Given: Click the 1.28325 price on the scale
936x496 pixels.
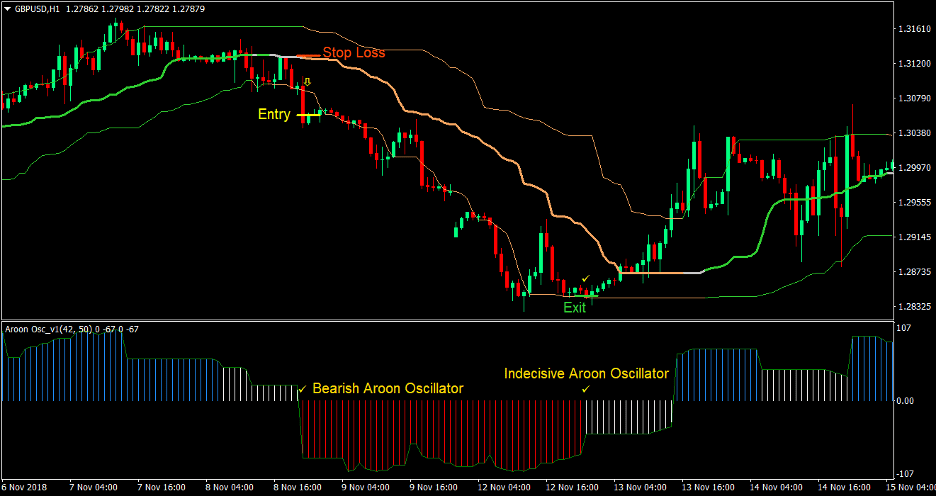Looking at the screenshot, I should 912,307.
